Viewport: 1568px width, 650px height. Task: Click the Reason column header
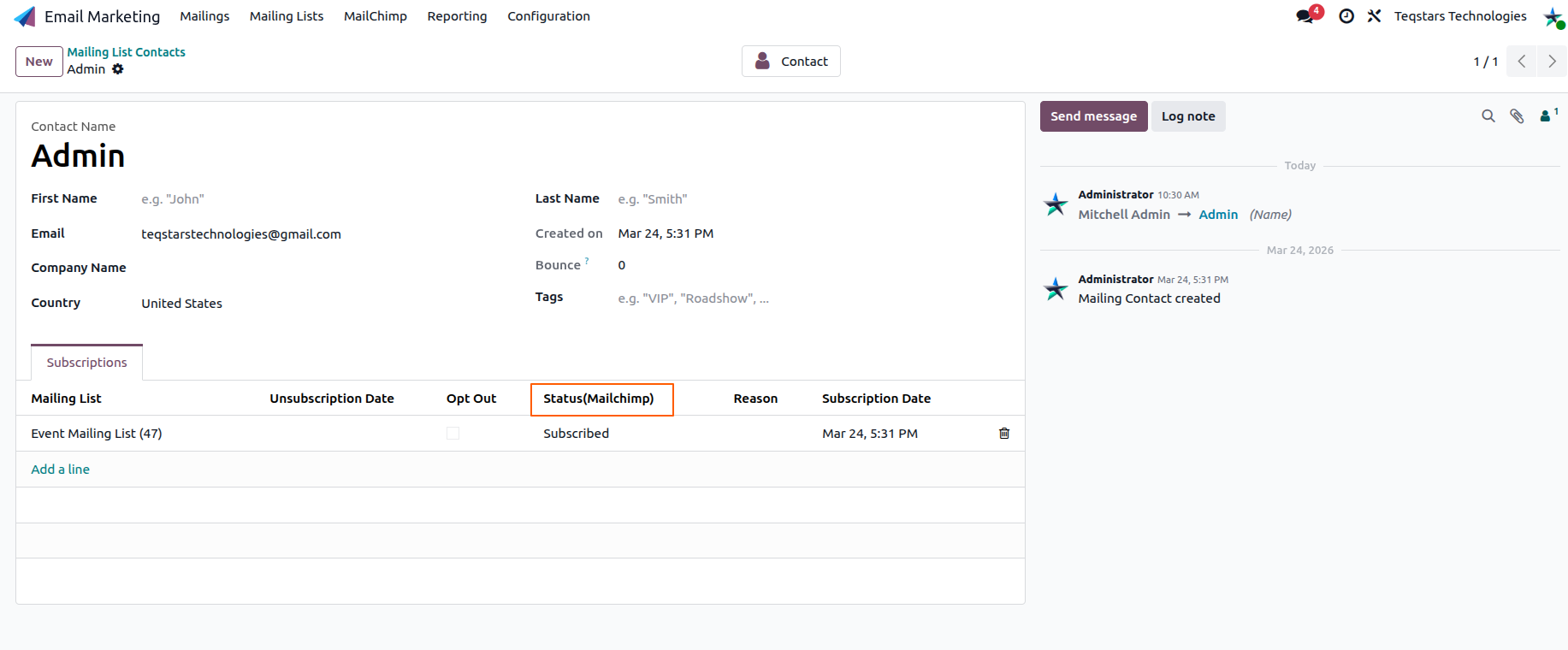(x=755, y=399)
